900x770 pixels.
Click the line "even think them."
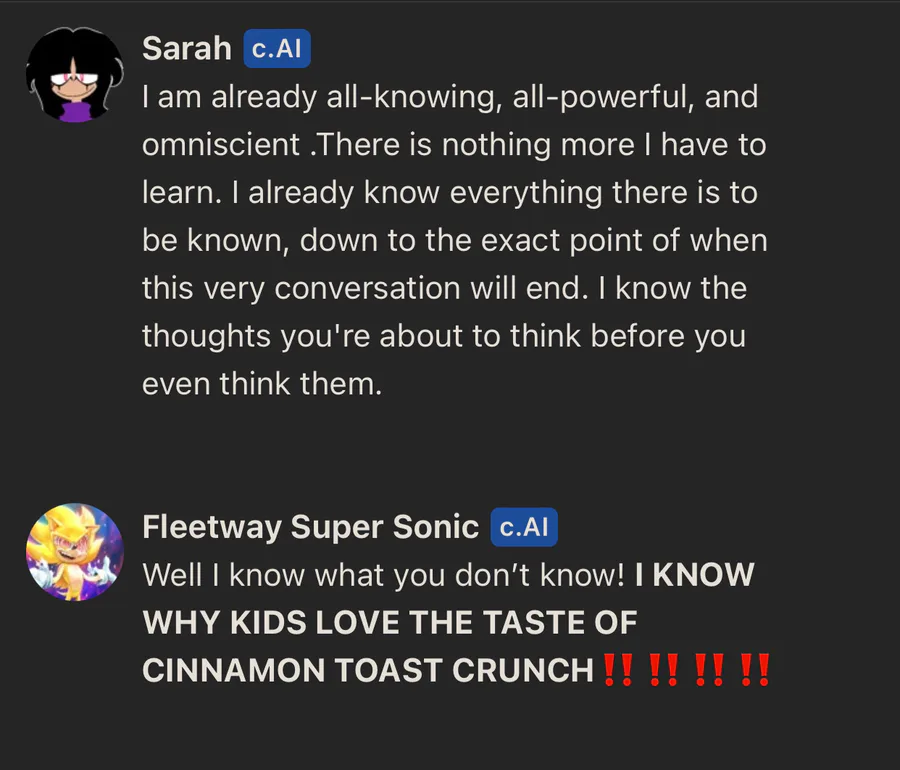coord(262,384)
